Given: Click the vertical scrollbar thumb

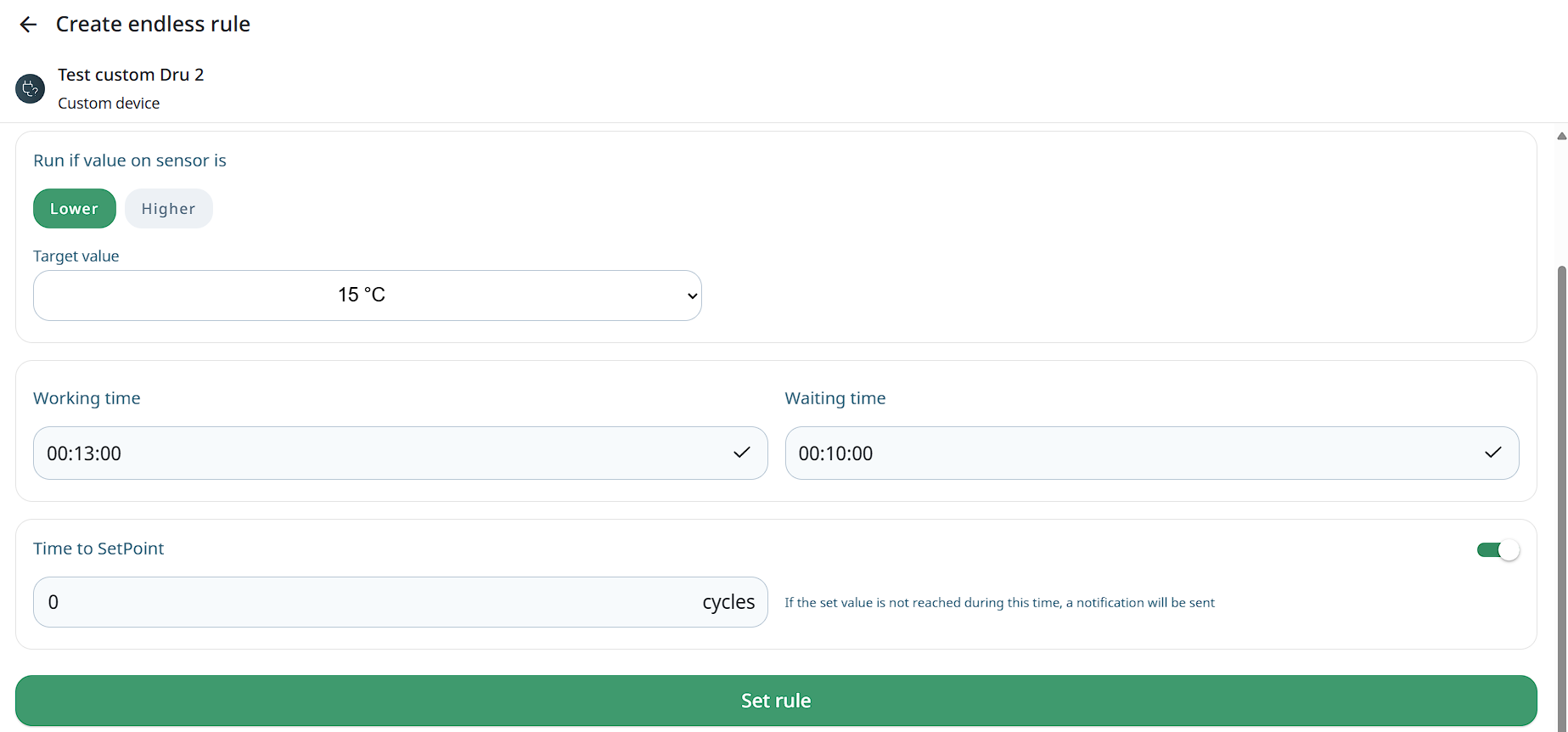Looking at the screenshot, I should (1561, 493).
